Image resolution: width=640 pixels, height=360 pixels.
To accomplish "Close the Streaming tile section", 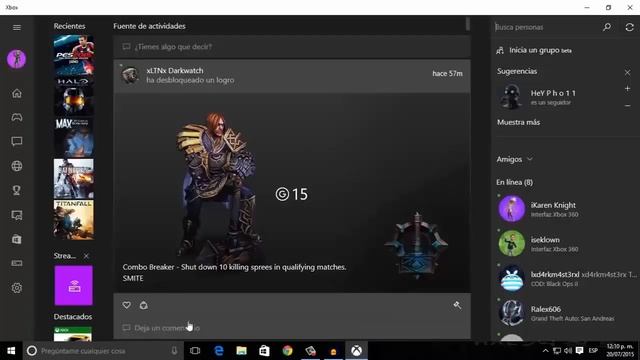I will click(86, 256).
